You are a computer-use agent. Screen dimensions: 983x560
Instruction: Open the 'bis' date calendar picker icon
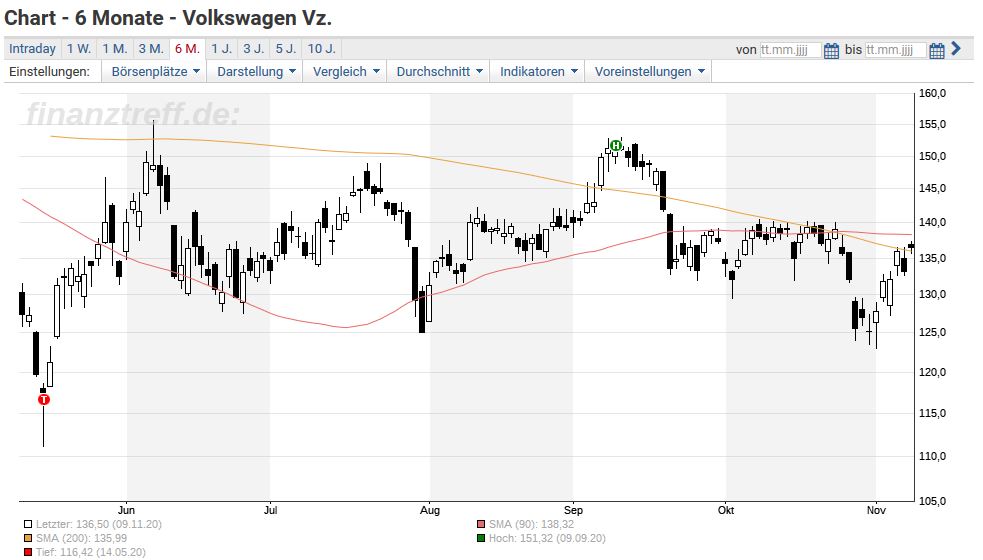937,51
